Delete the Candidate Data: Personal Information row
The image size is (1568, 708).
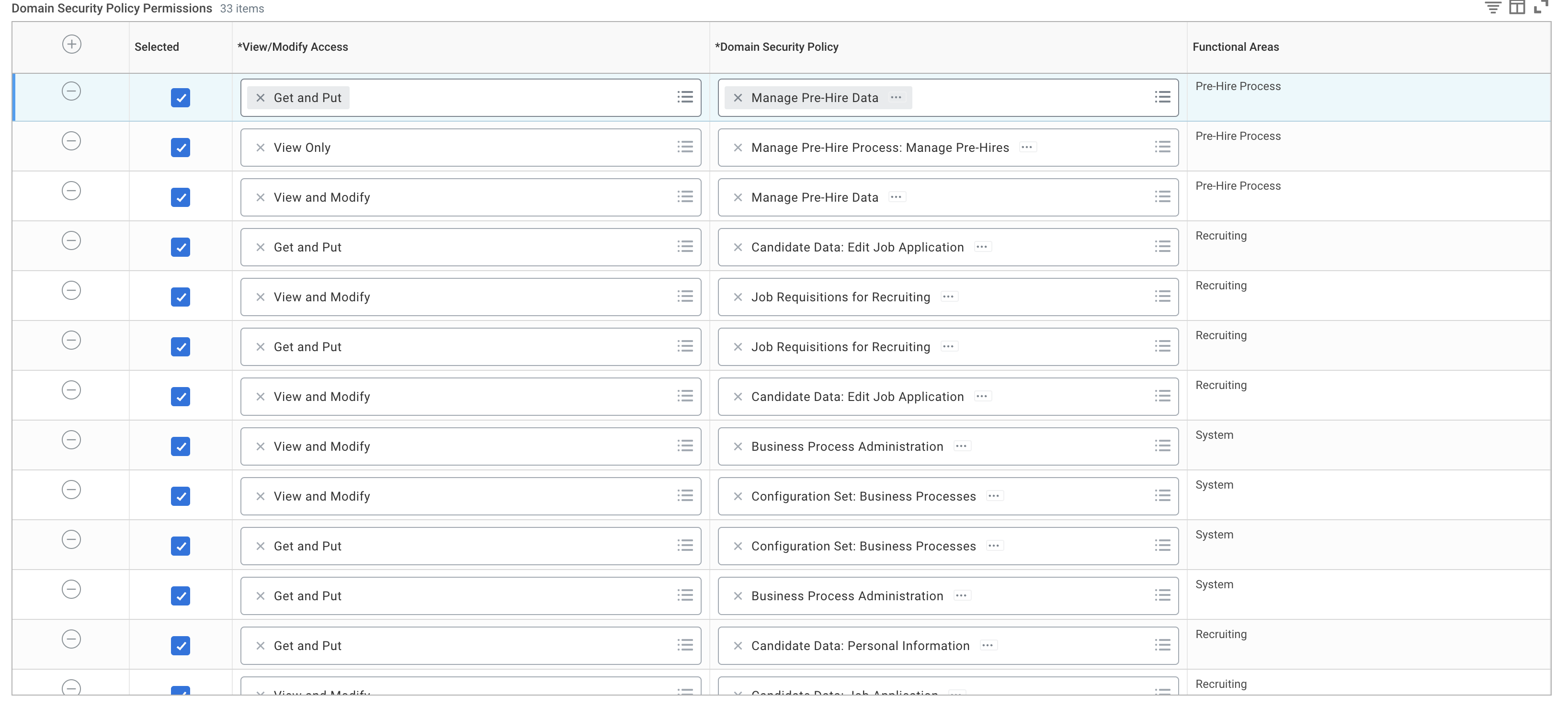coord(71,639)
